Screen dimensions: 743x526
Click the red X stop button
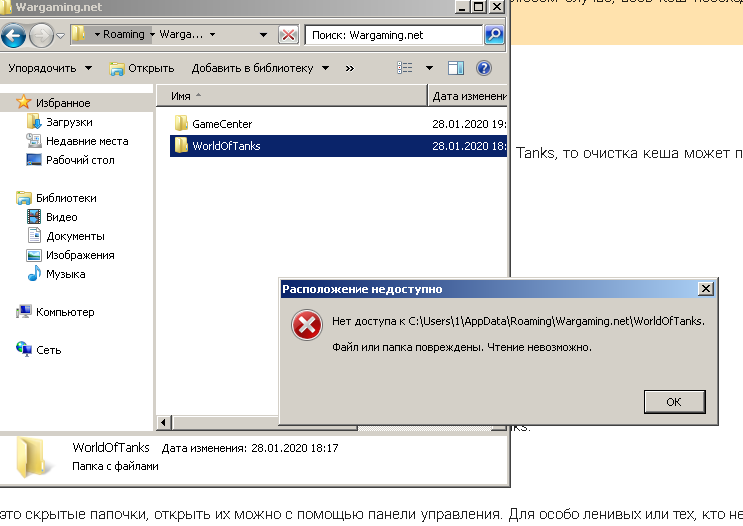pos(288,35)
